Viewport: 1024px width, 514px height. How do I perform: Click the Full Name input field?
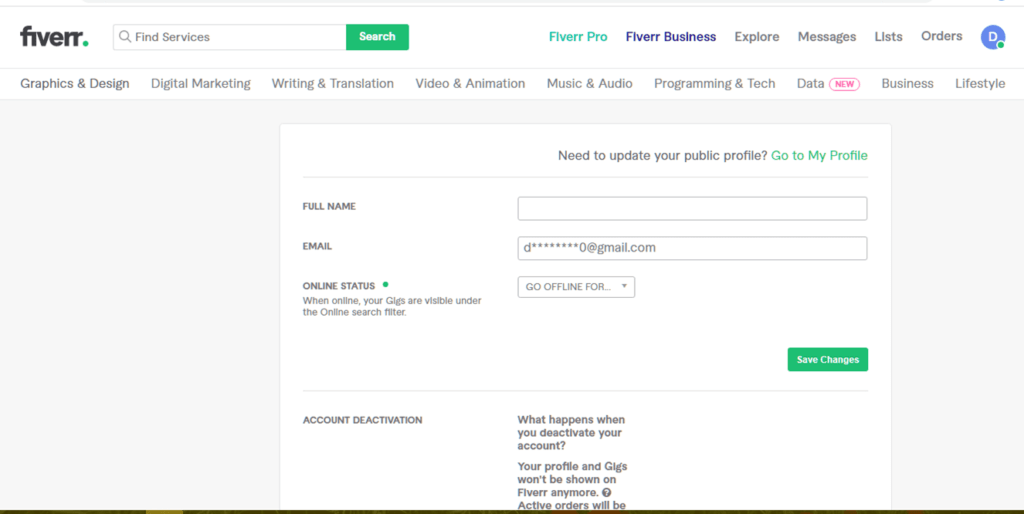click(692, 209)
